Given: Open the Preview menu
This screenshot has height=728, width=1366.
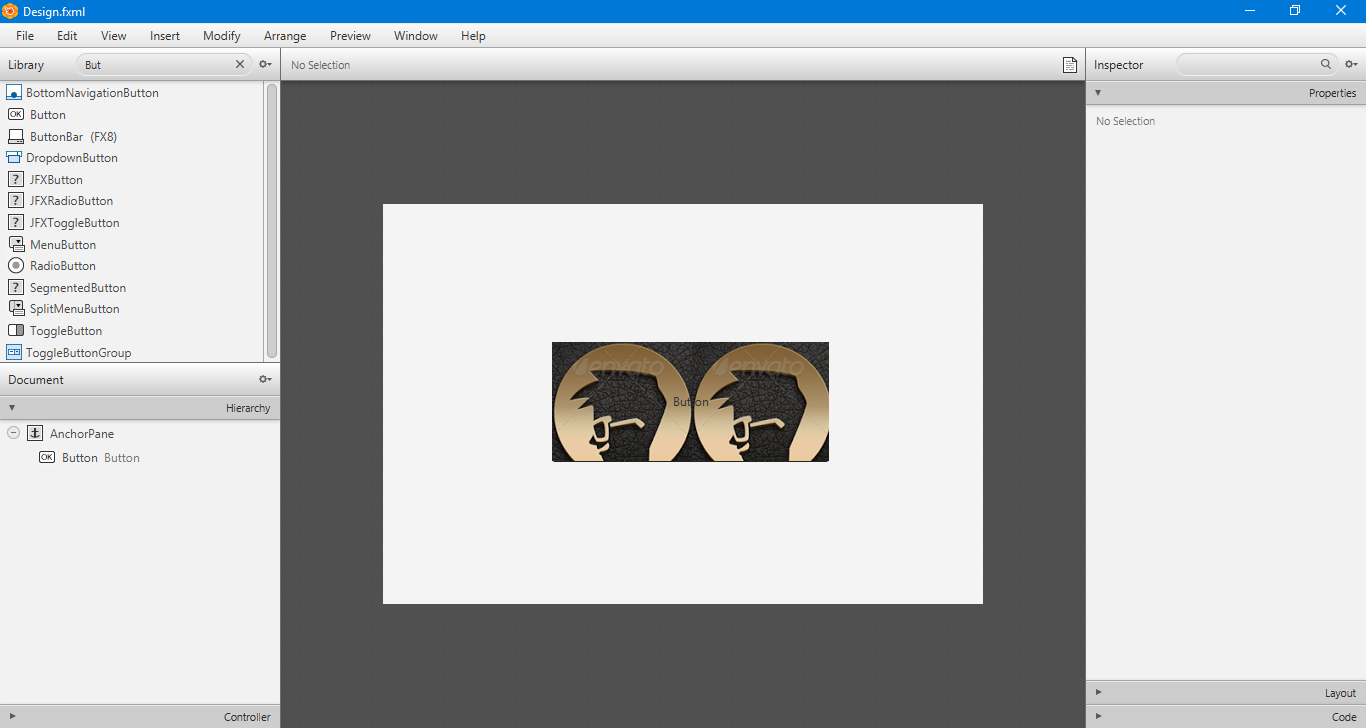Looking at the screenshot, I should (350, 35).
